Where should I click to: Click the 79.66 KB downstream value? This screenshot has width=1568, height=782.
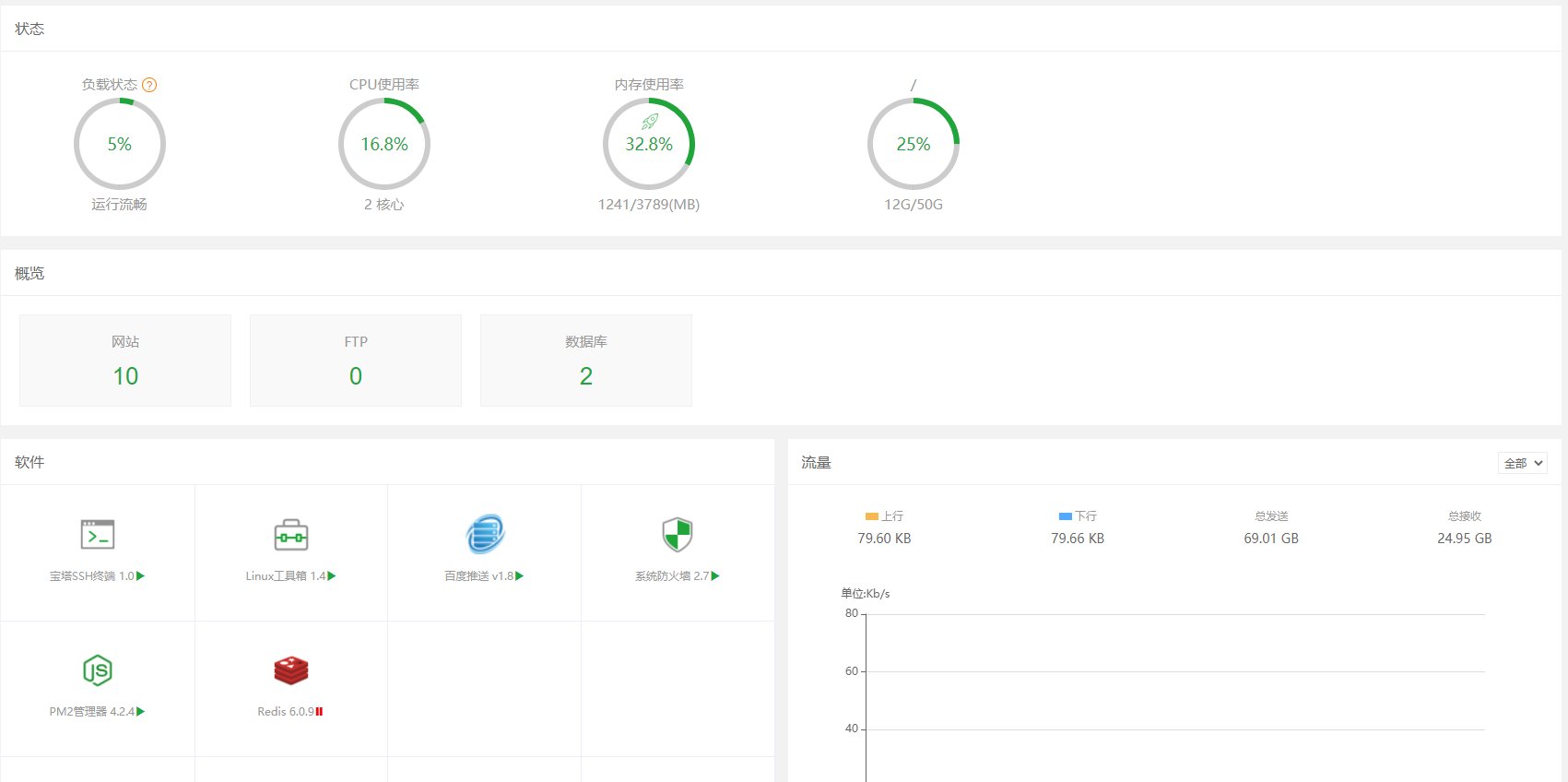(x=1078, y=539)
